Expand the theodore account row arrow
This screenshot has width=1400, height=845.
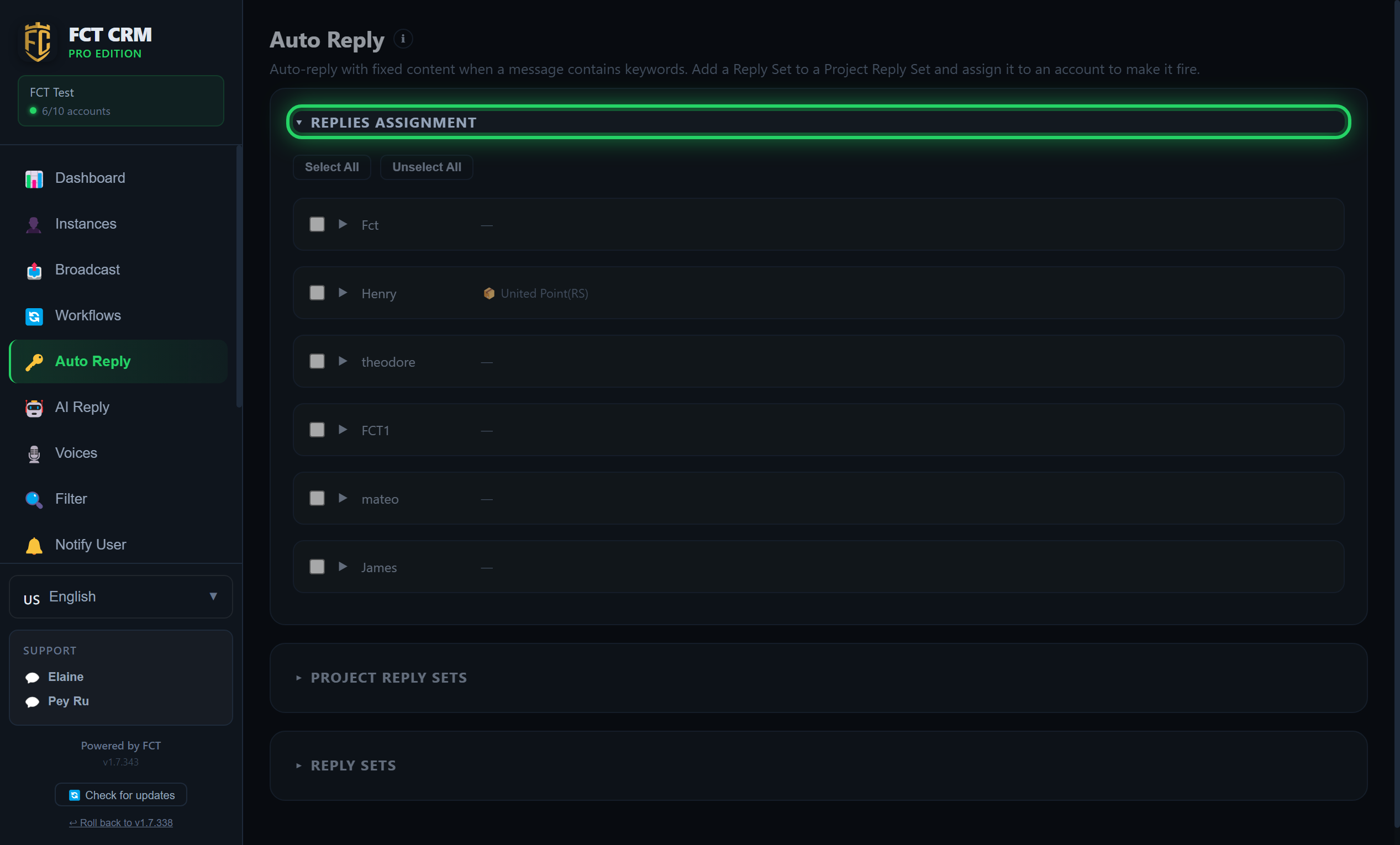tap(343, 361)
